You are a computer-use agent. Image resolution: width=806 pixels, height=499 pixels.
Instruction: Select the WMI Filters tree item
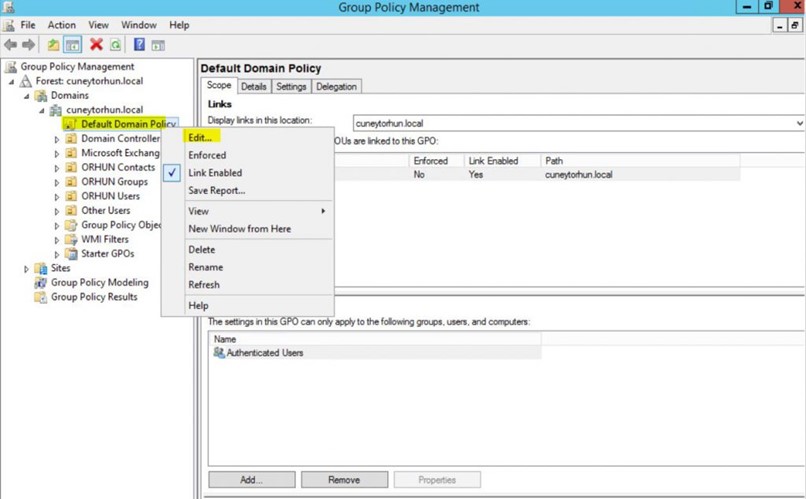click(x=104, y=240)
